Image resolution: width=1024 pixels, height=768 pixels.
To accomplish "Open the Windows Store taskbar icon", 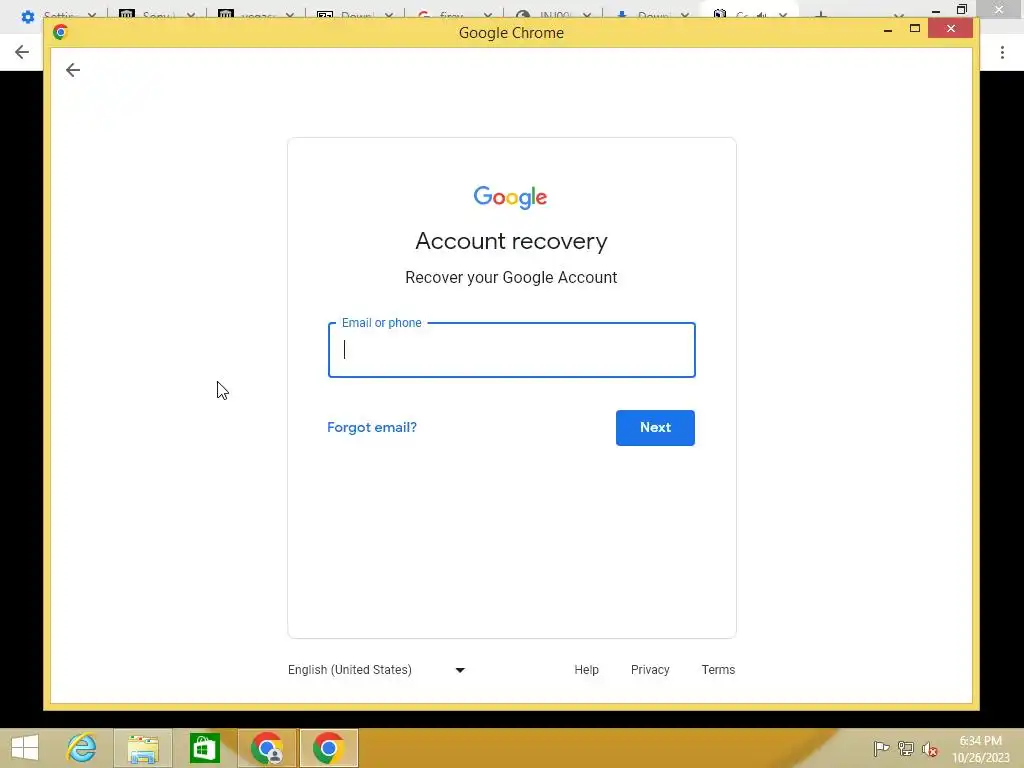I will click(204, 748).
